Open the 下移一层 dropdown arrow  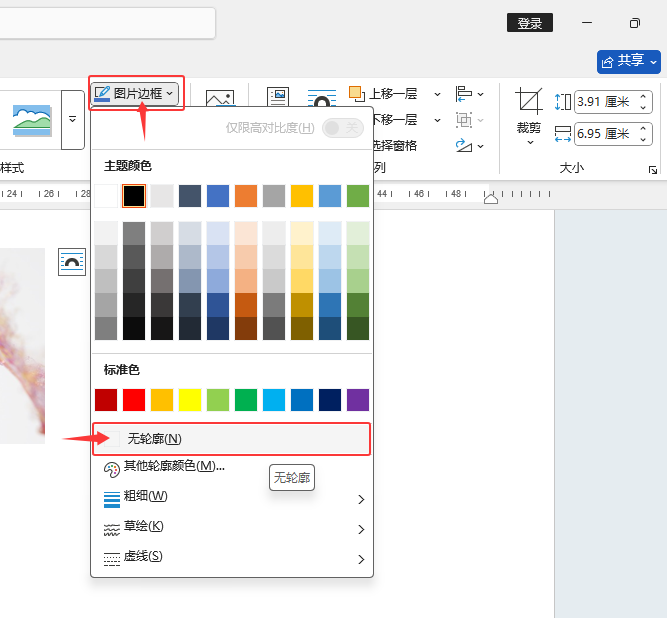[437, 120]
